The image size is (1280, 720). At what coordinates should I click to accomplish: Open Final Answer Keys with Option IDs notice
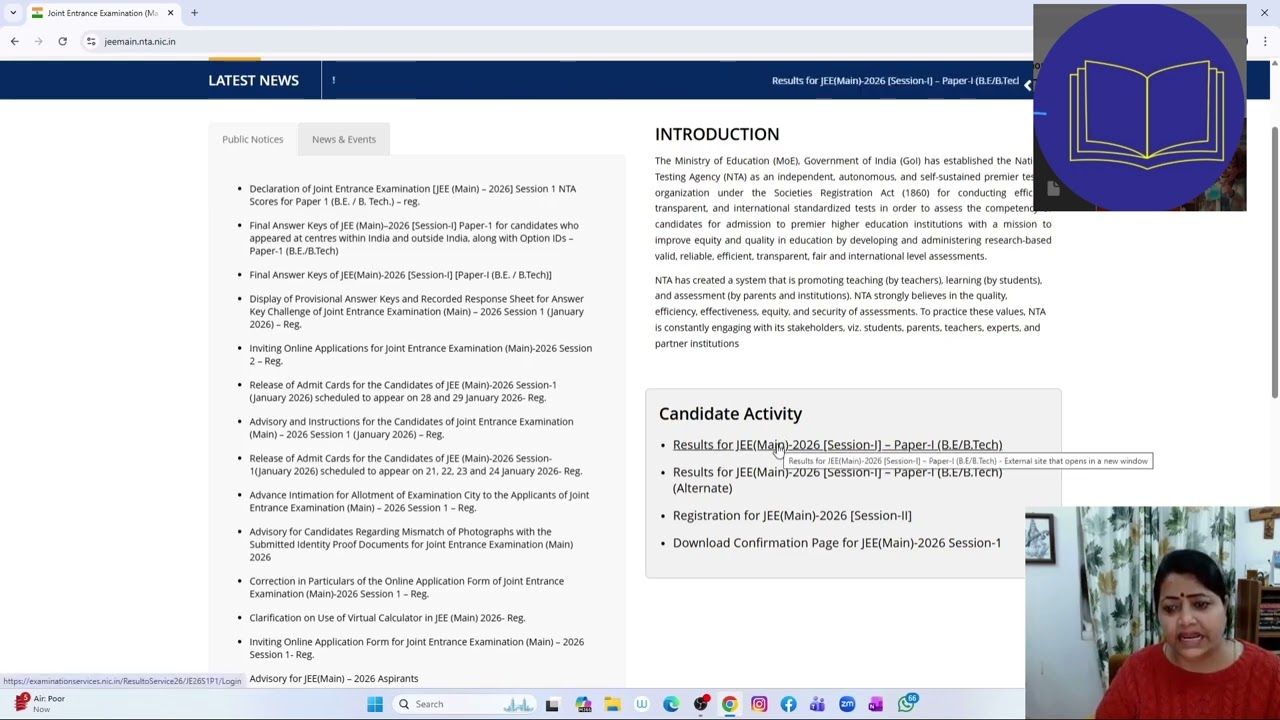(x=414, y=238)
